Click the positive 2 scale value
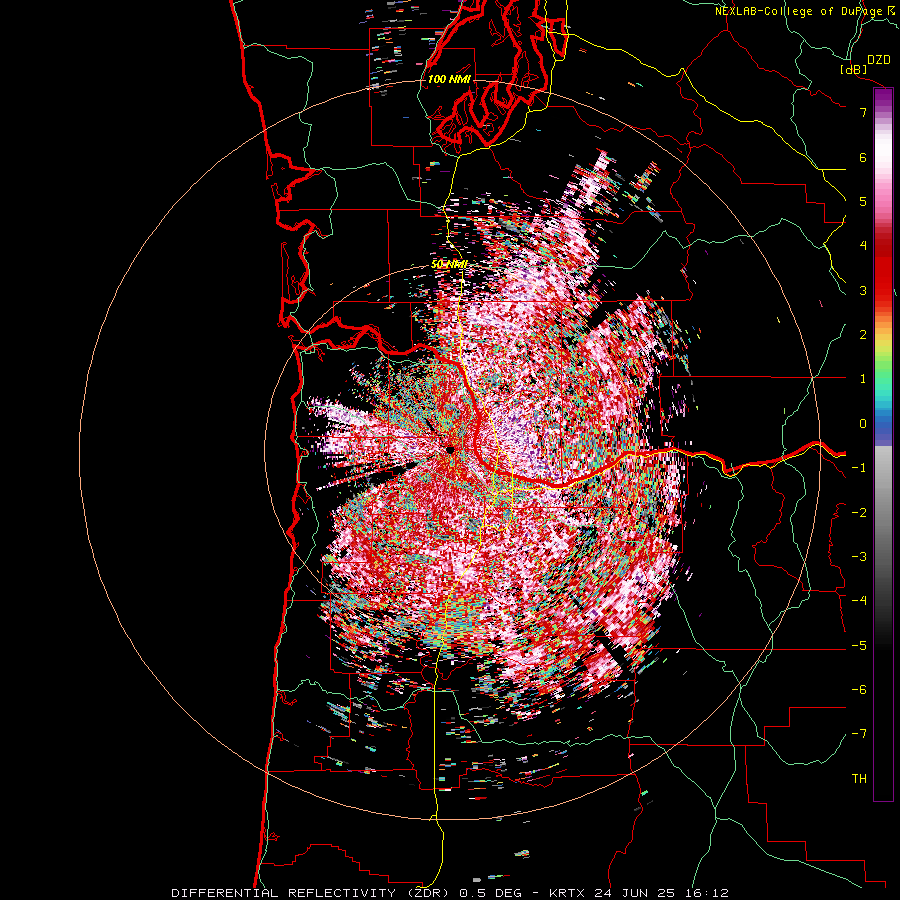 863,335
